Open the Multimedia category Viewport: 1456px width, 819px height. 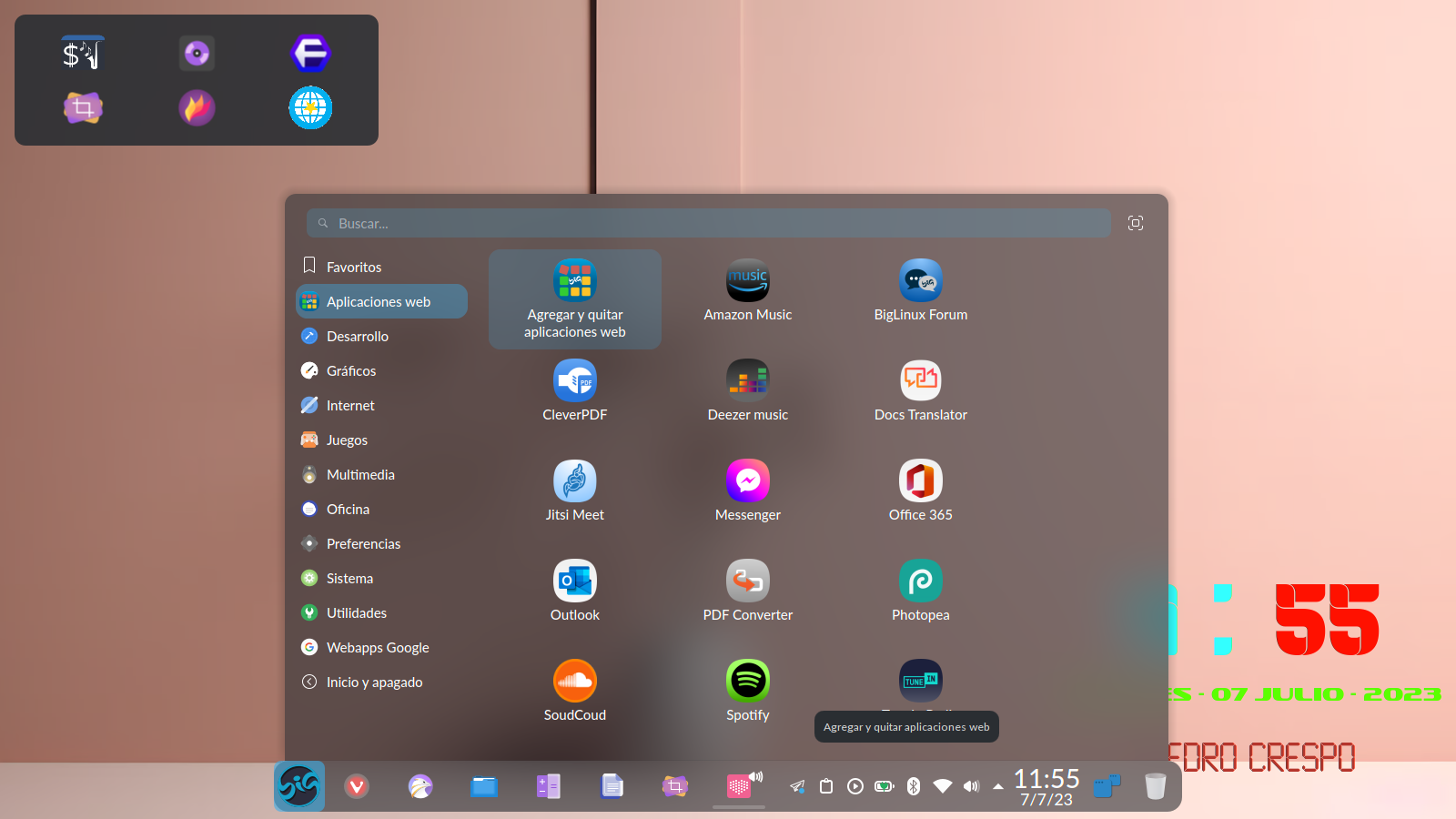(381, 474)
